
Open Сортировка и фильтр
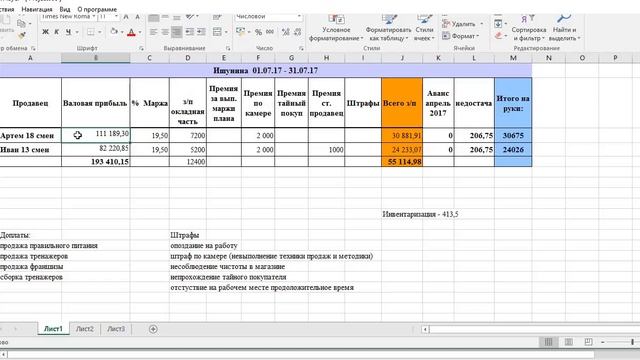point(529,29)
